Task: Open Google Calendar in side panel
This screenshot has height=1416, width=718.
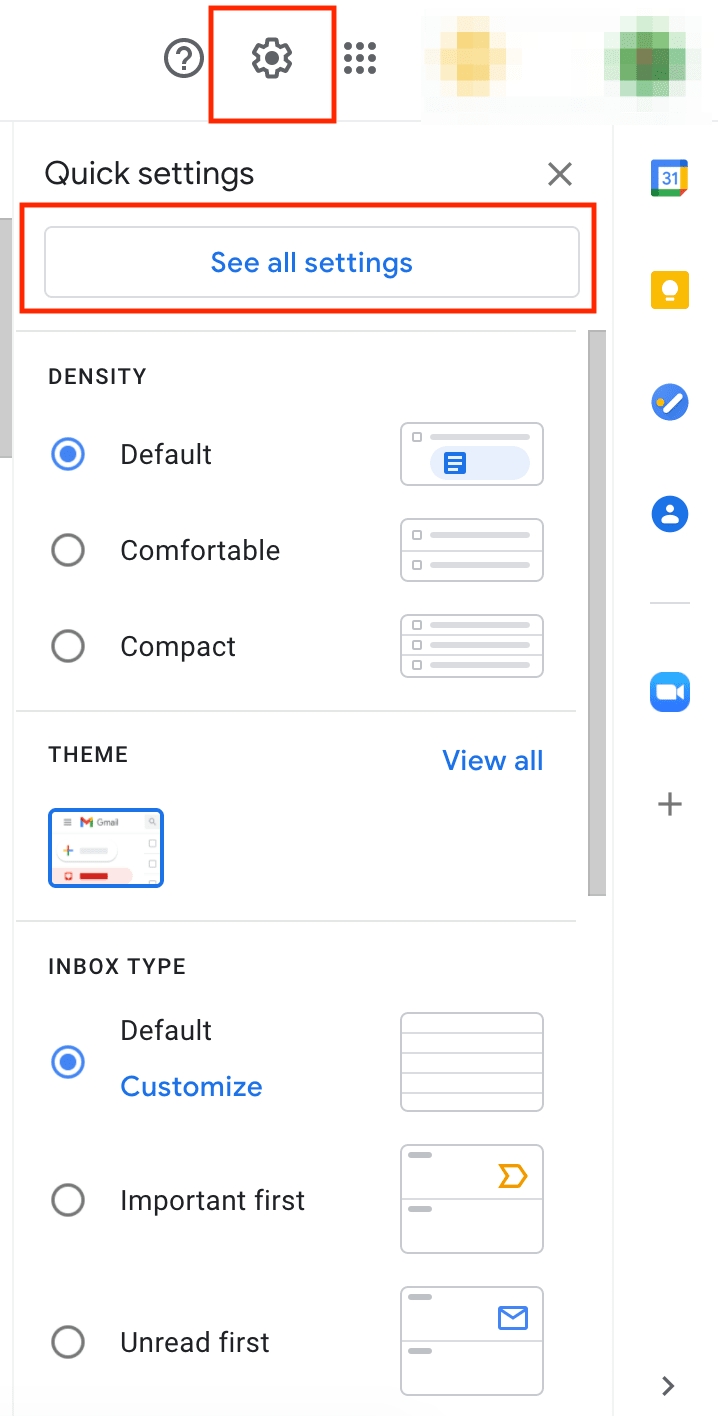Action: pos(670,178)
